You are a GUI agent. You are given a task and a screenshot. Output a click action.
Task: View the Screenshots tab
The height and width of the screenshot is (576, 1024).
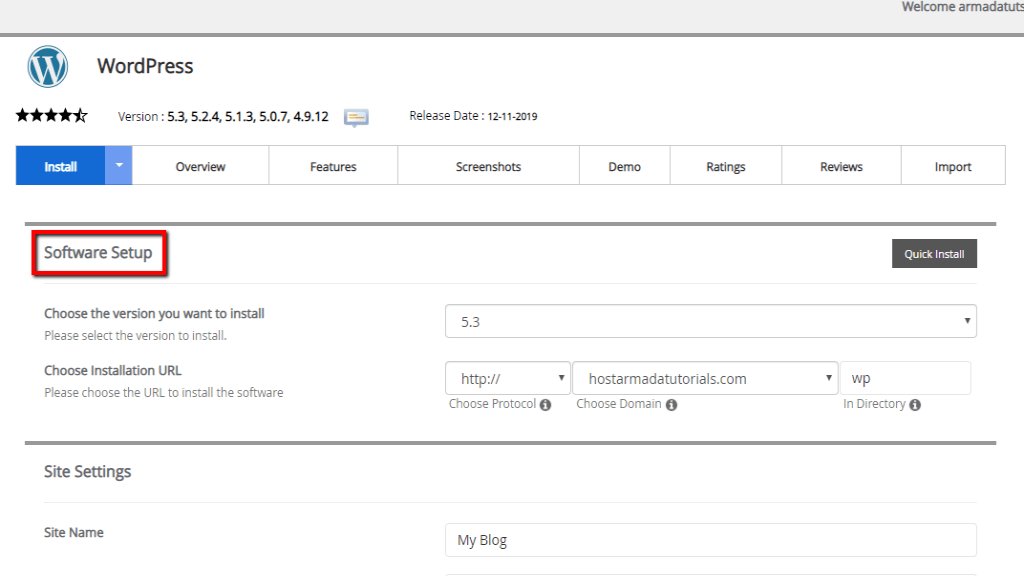[x=488, y=166]
